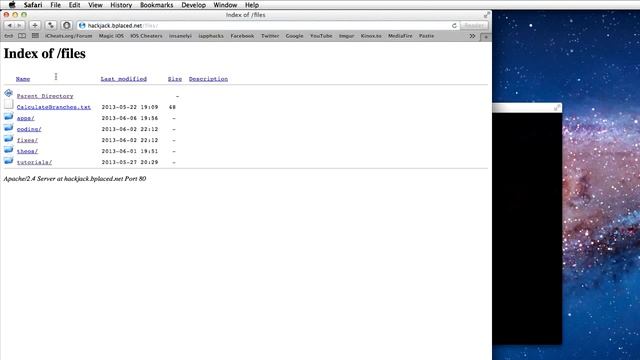Click the CalculateBranches.txt file icon
The image size is (640, 360).
tap(9, 104)
